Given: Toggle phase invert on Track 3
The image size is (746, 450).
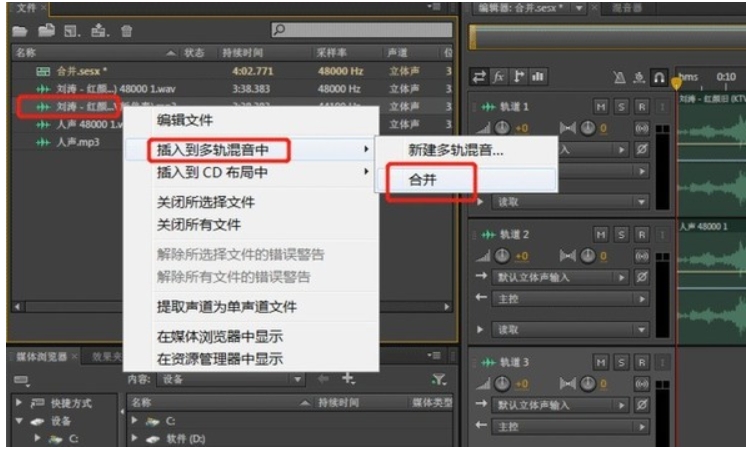Looking at the screenshot, I should [641, 405].
